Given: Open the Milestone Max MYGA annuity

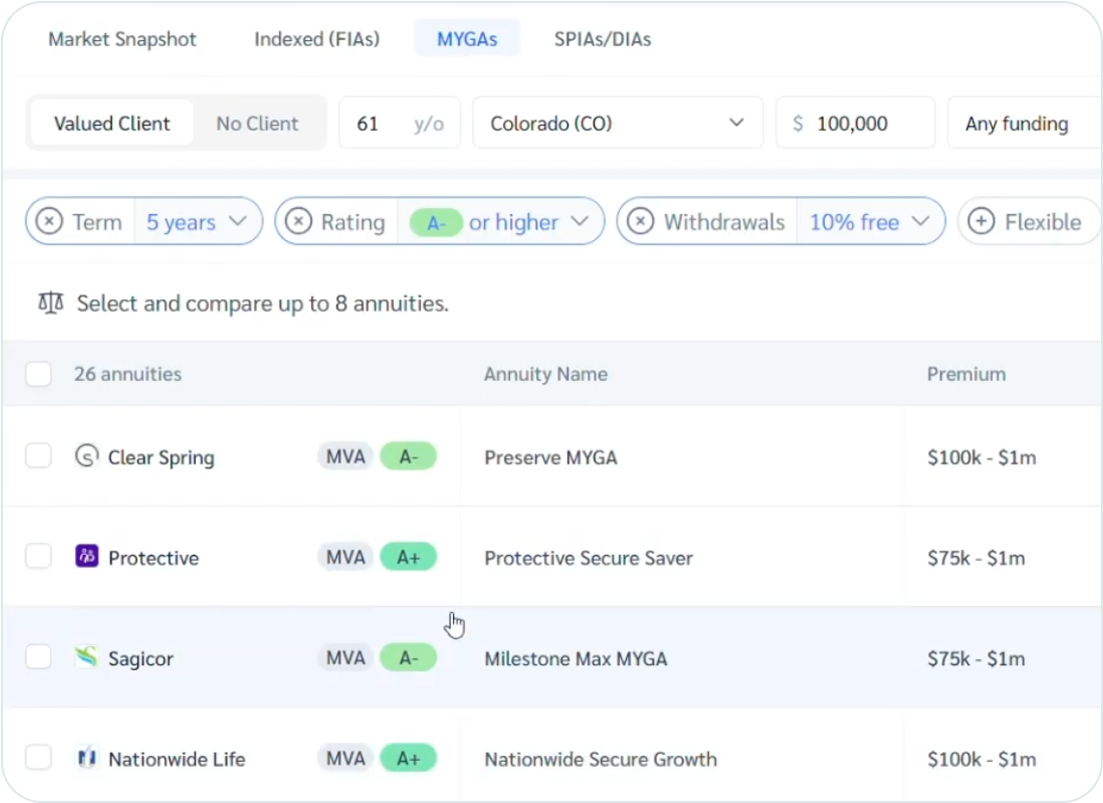Looking at the screenshot, I should click(x=575, y=659).
